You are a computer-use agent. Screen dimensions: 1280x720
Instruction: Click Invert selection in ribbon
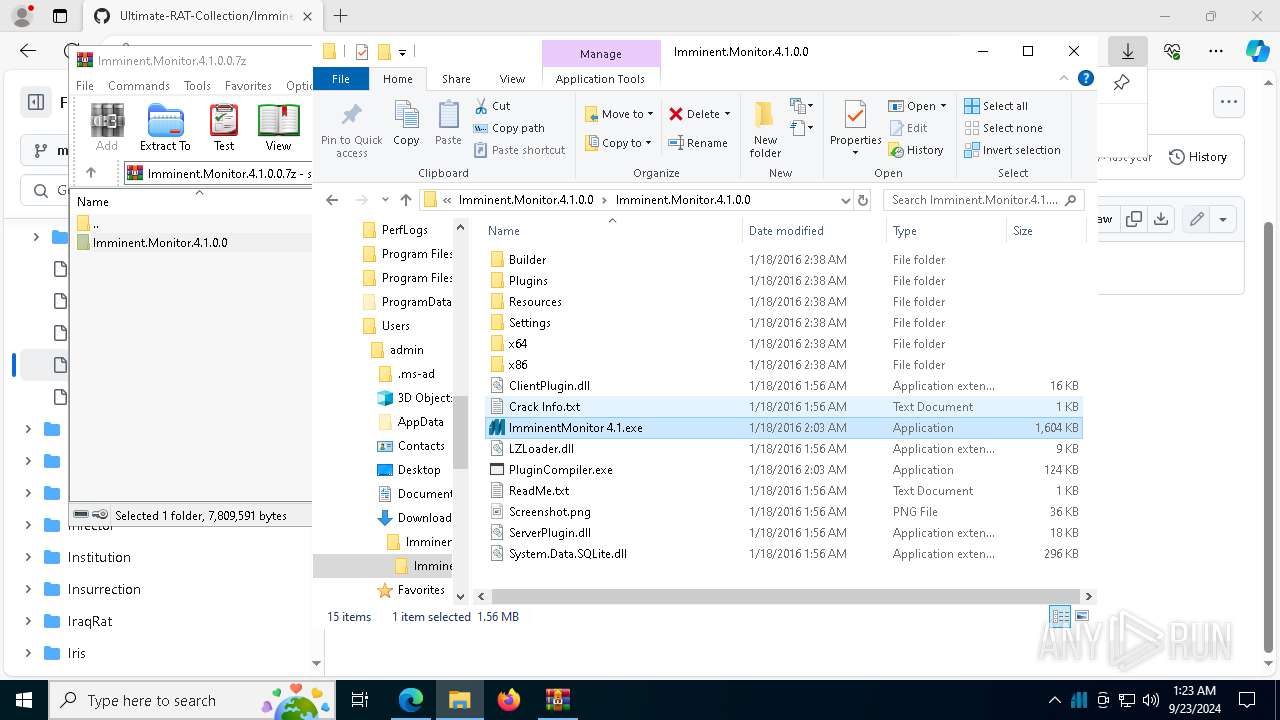coord(1012,150)
